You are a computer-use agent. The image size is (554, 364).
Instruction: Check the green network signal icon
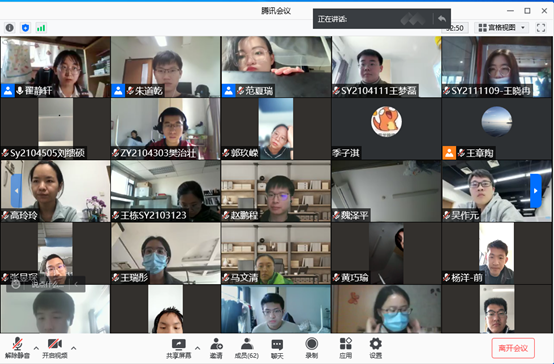tap(41, 28)
